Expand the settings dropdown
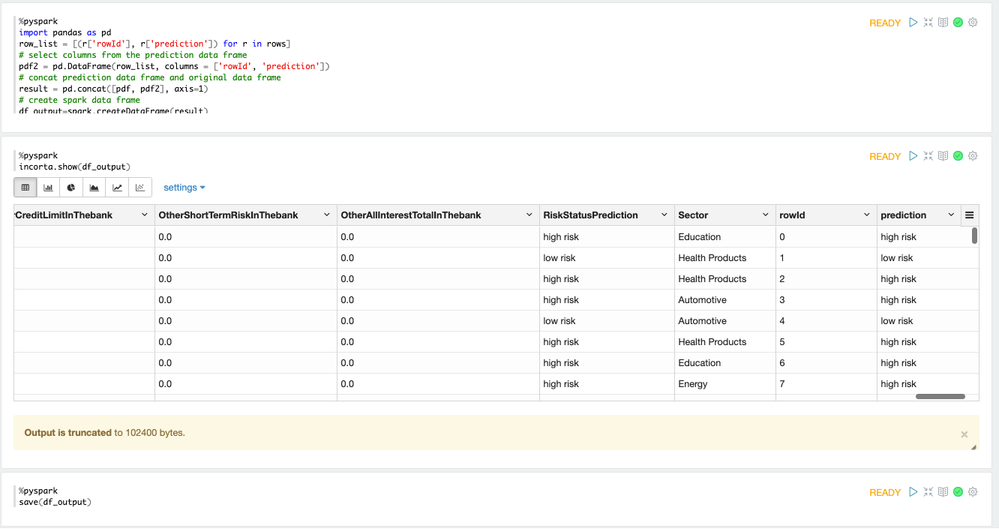Viewport: 999px width, 532px height. pos(184,187)
